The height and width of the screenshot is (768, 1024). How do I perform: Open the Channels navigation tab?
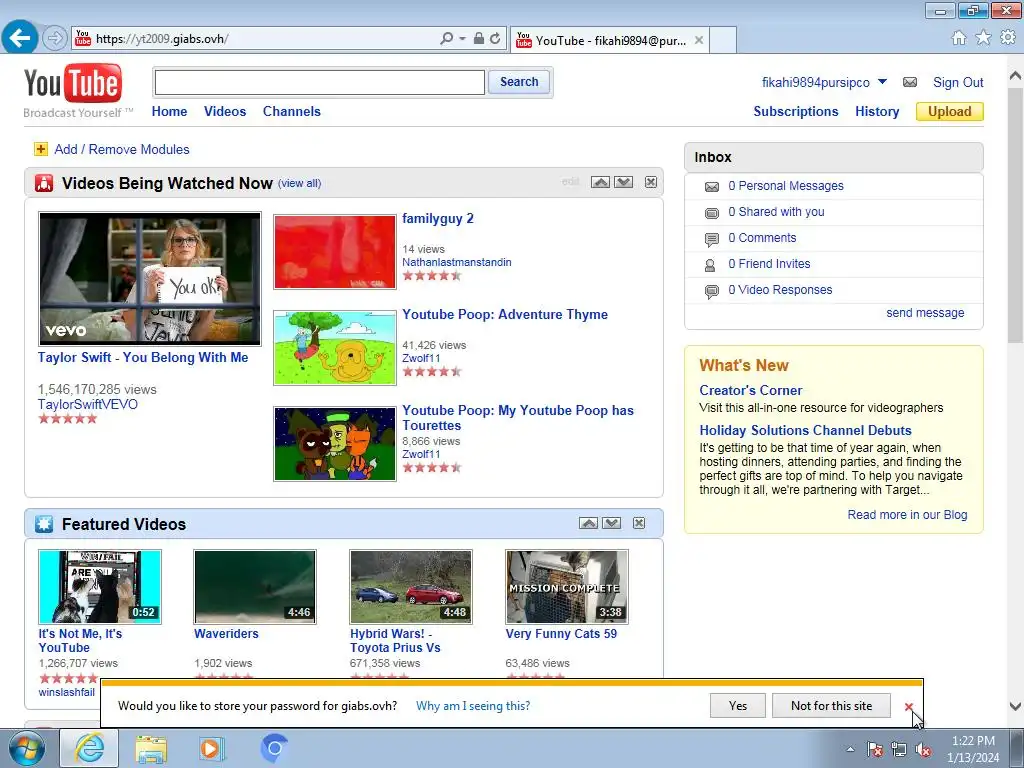click(292, 112)
